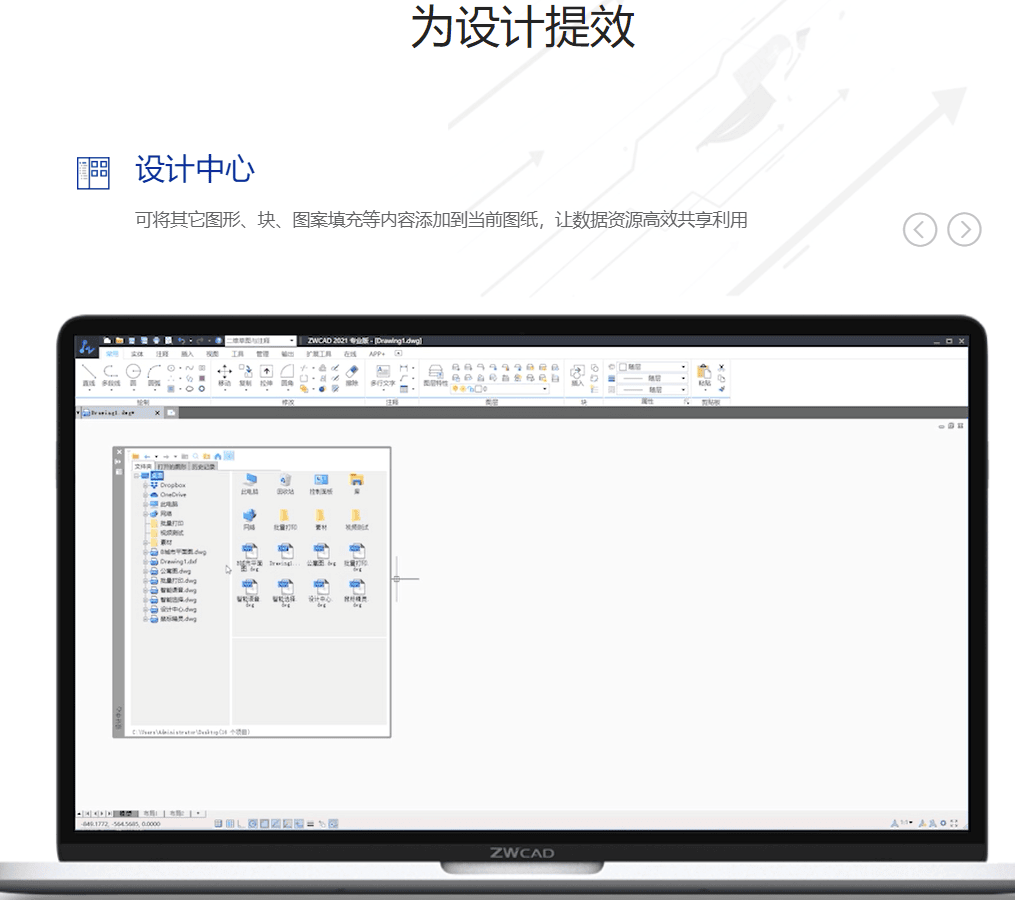Open the 图层特性 layer properties manager

click(435, 375)
